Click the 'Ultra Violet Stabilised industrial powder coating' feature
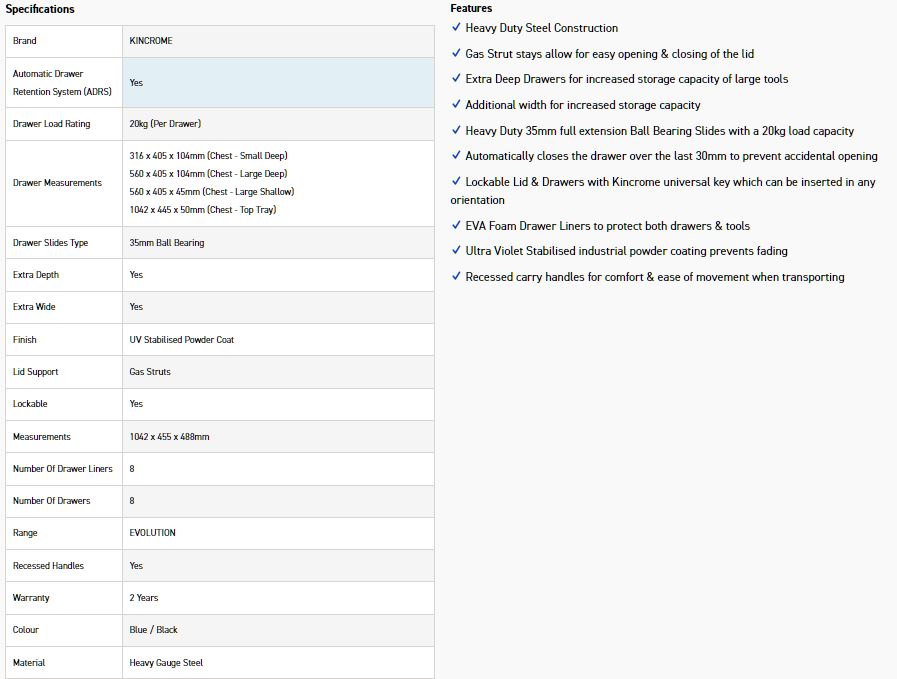Image resolution: width=897 pixels, height=679 pixels. pyautogui.click(x=626, y=251)
